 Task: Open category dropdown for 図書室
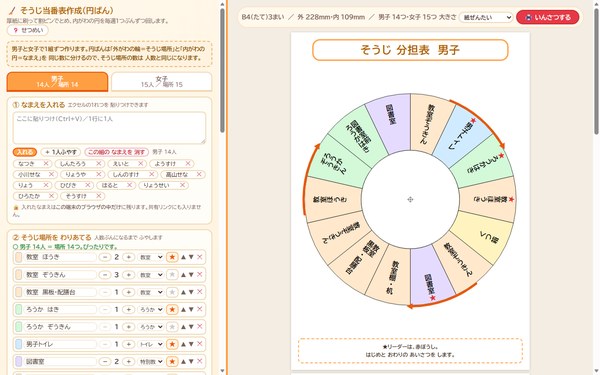pos(151,362)
